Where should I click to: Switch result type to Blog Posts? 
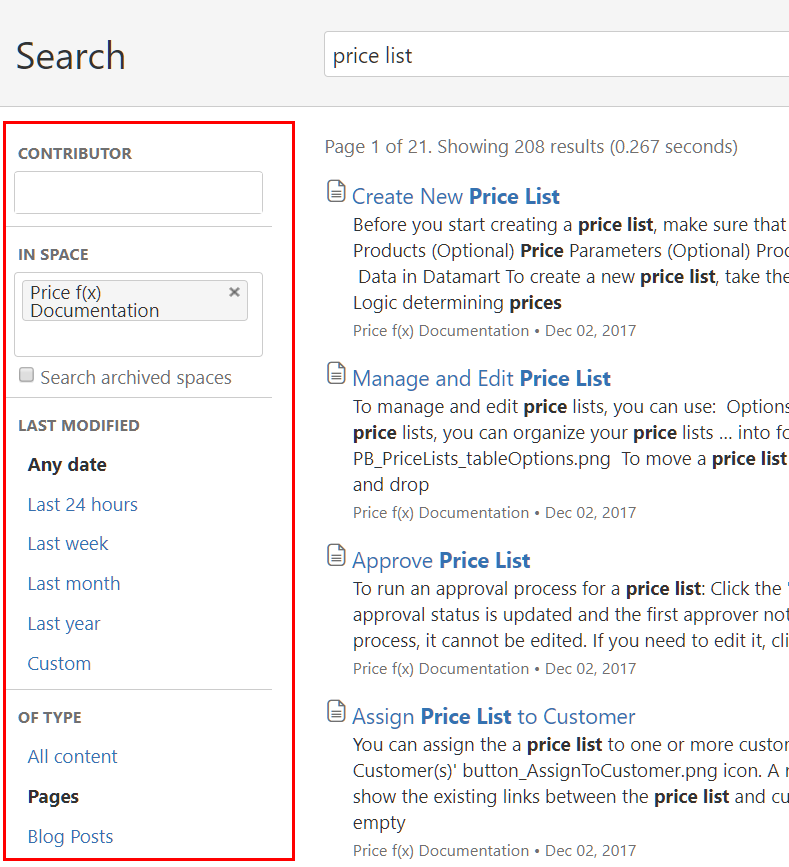[x=70, y=836]
